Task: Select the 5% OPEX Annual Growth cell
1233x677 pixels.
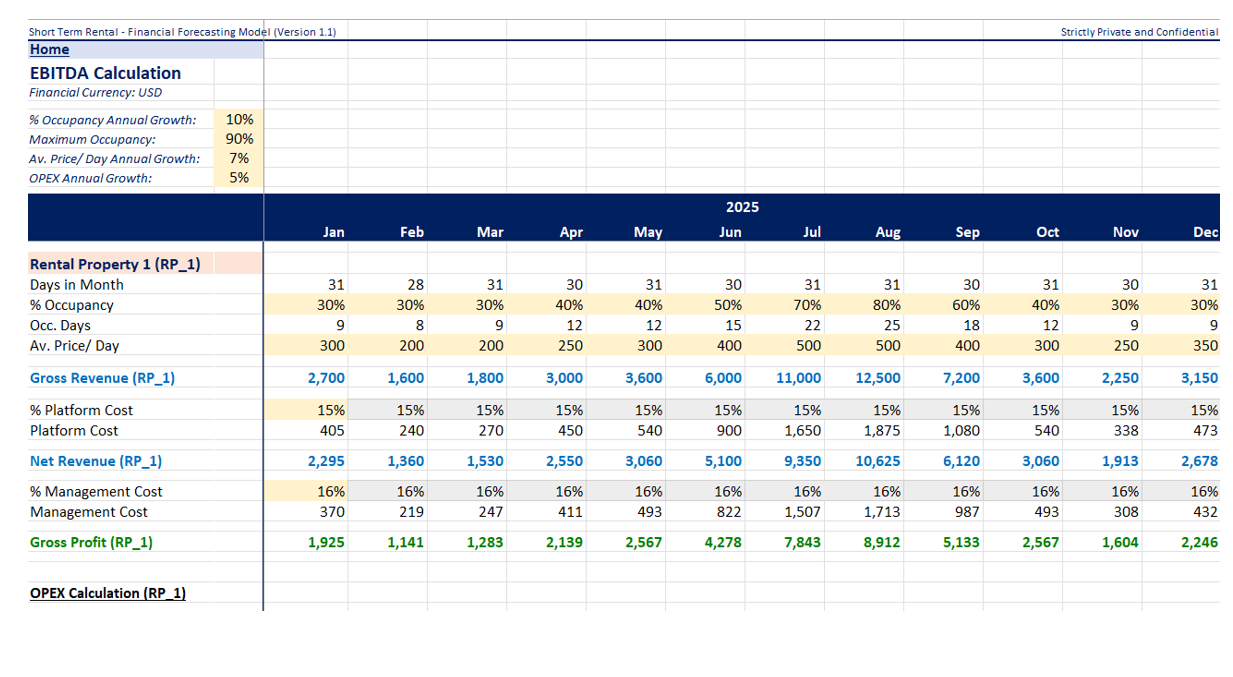Action: [x=240, y=178]
